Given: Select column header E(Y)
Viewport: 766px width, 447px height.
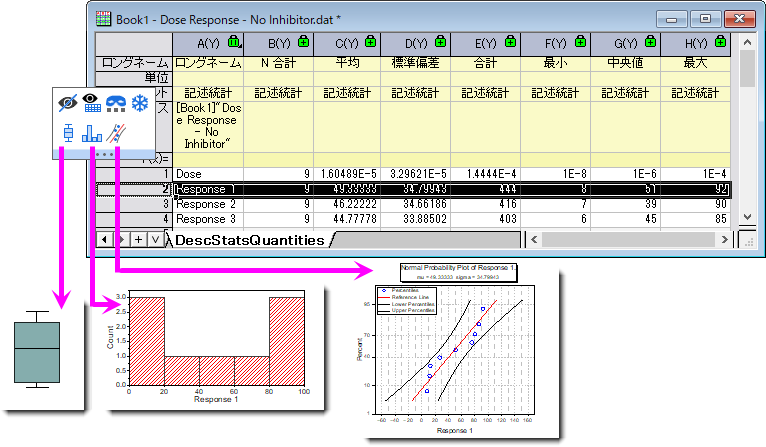Looking at the screenshot, I should [486, 44].
